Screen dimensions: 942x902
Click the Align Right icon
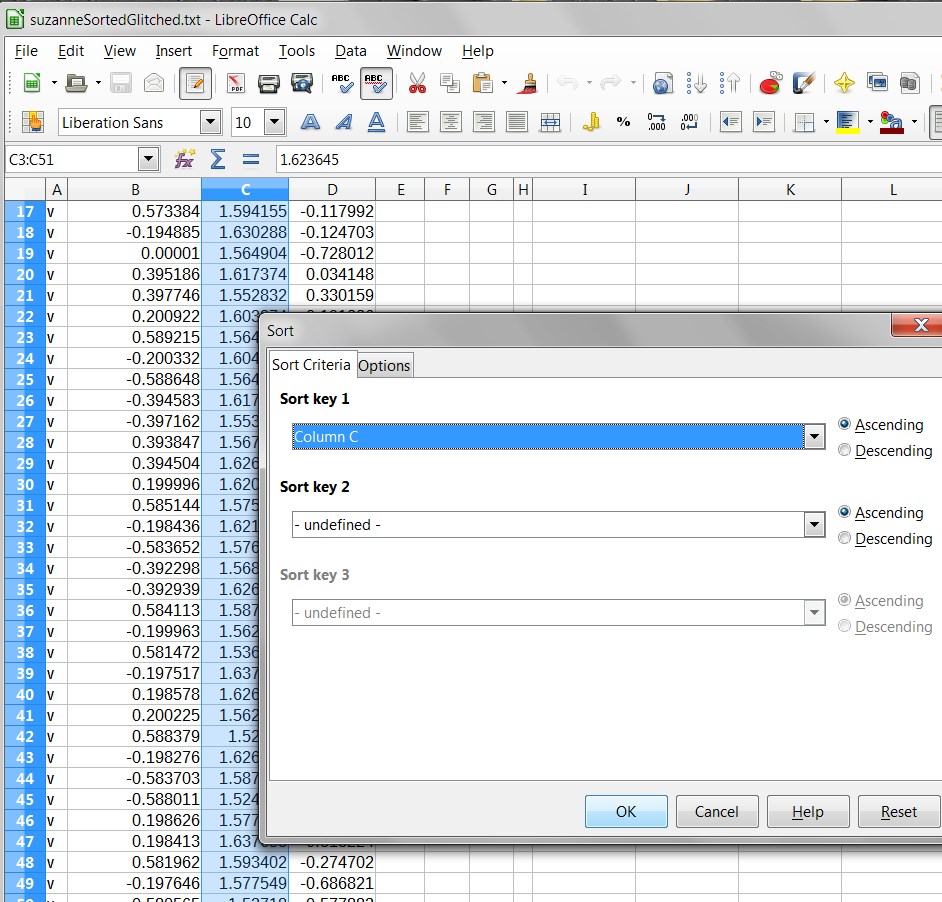click(484, 122)
